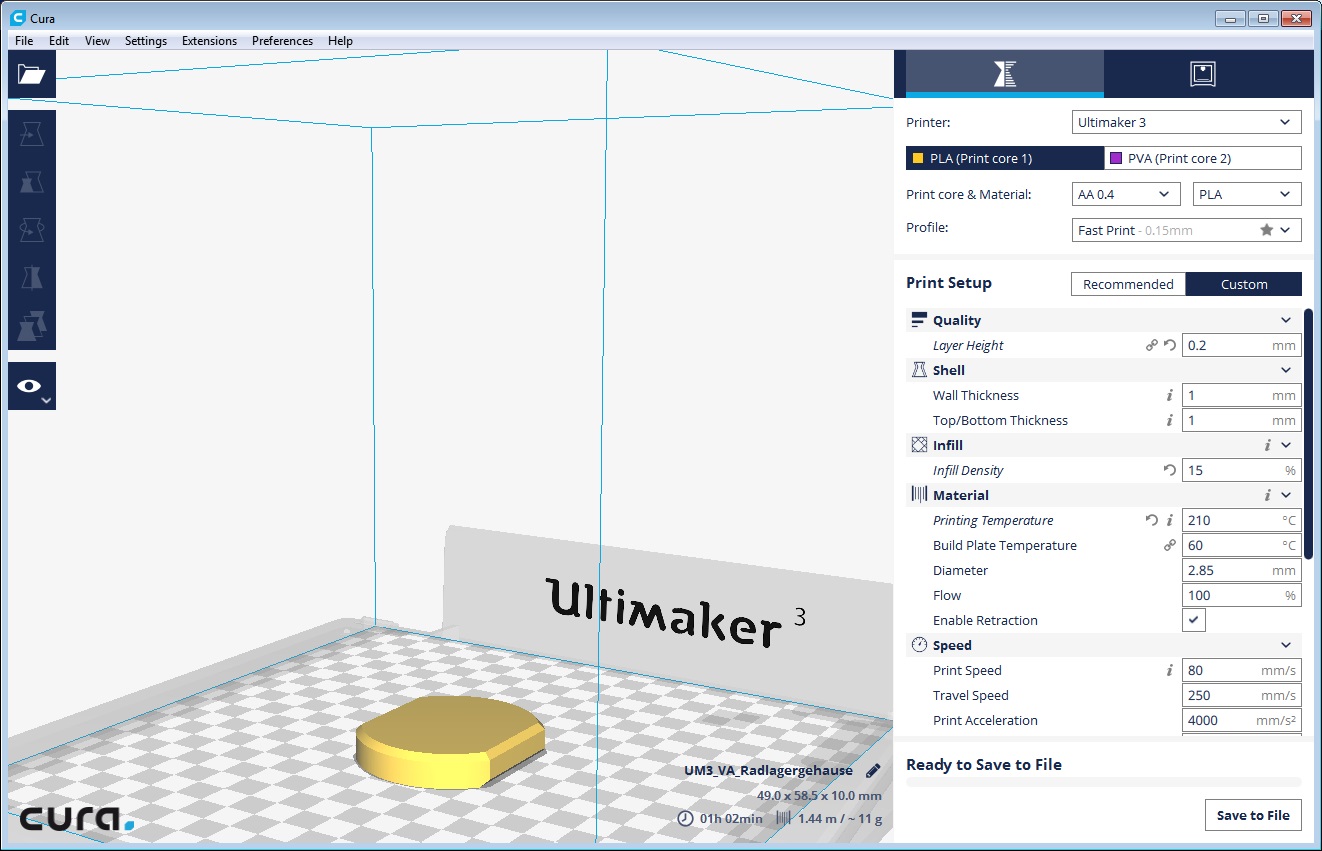The width and height of the screenshot is (1322, 851).
Task: Select the Custom print setup button
Action: [x=1243, y=284]
